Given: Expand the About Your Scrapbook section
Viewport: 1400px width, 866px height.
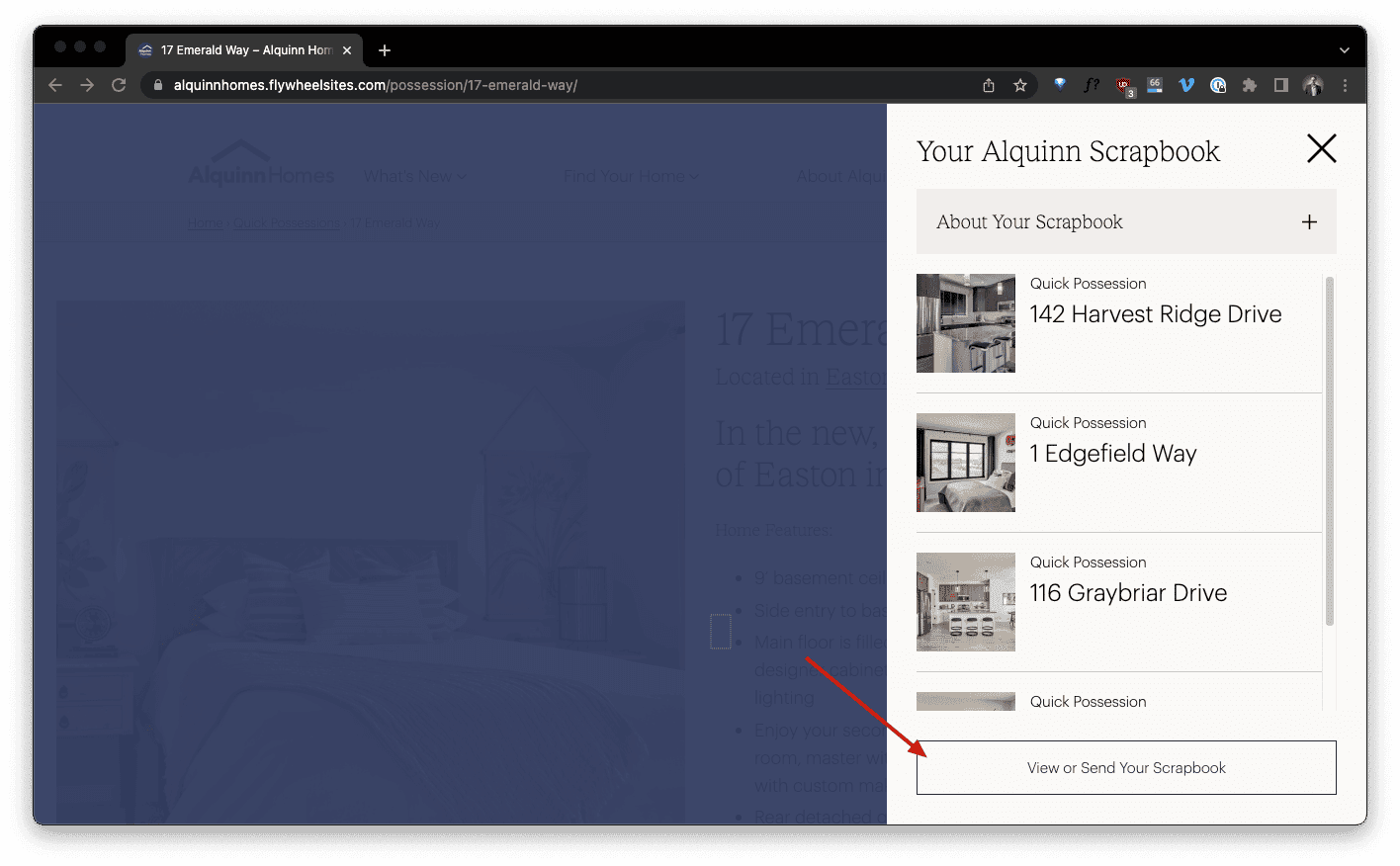Looking at the screenshot, I should 1308,222.
